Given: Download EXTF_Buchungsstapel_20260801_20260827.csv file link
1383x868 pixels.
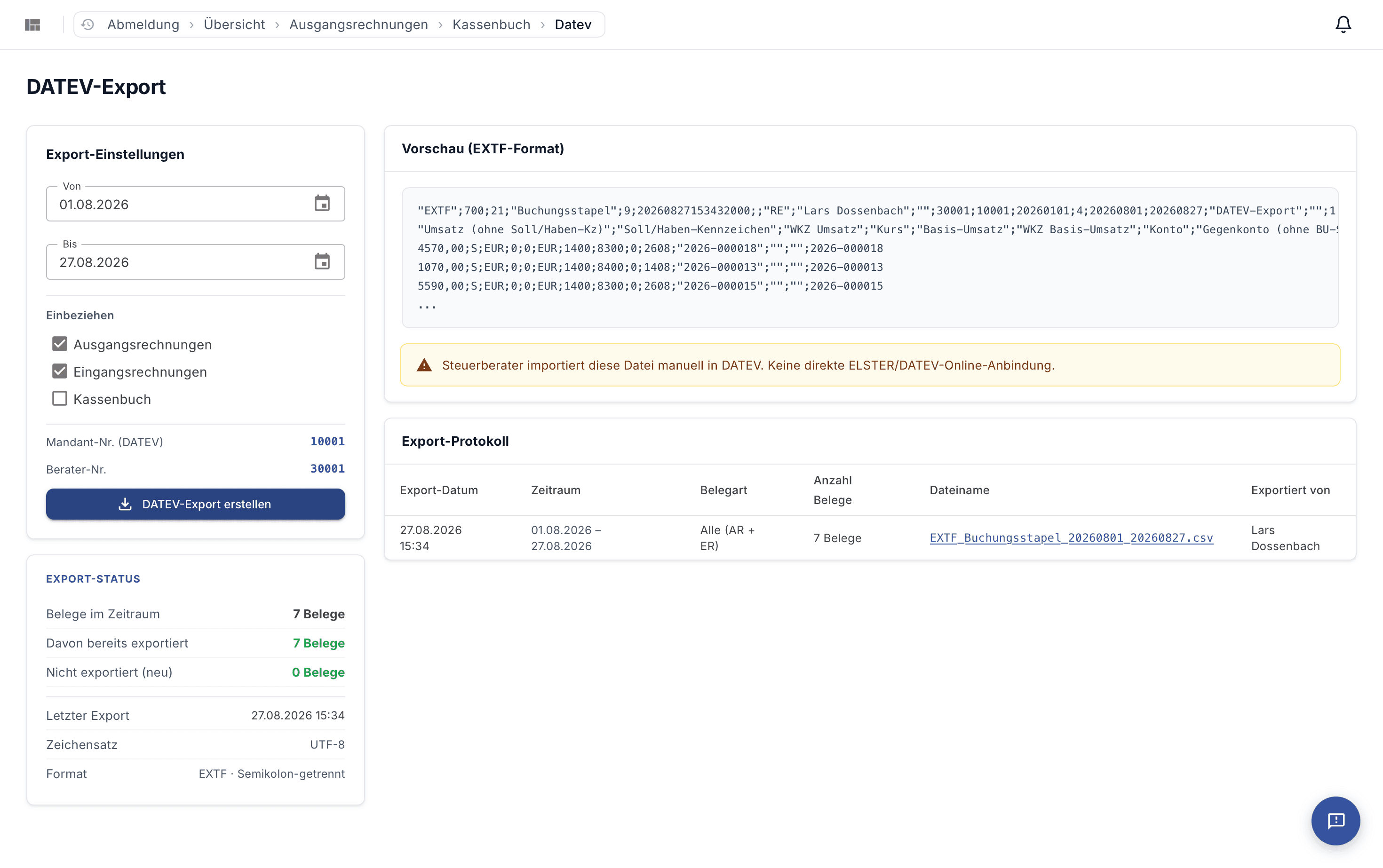Looking at the screenshot, I should pos(1071,538).
